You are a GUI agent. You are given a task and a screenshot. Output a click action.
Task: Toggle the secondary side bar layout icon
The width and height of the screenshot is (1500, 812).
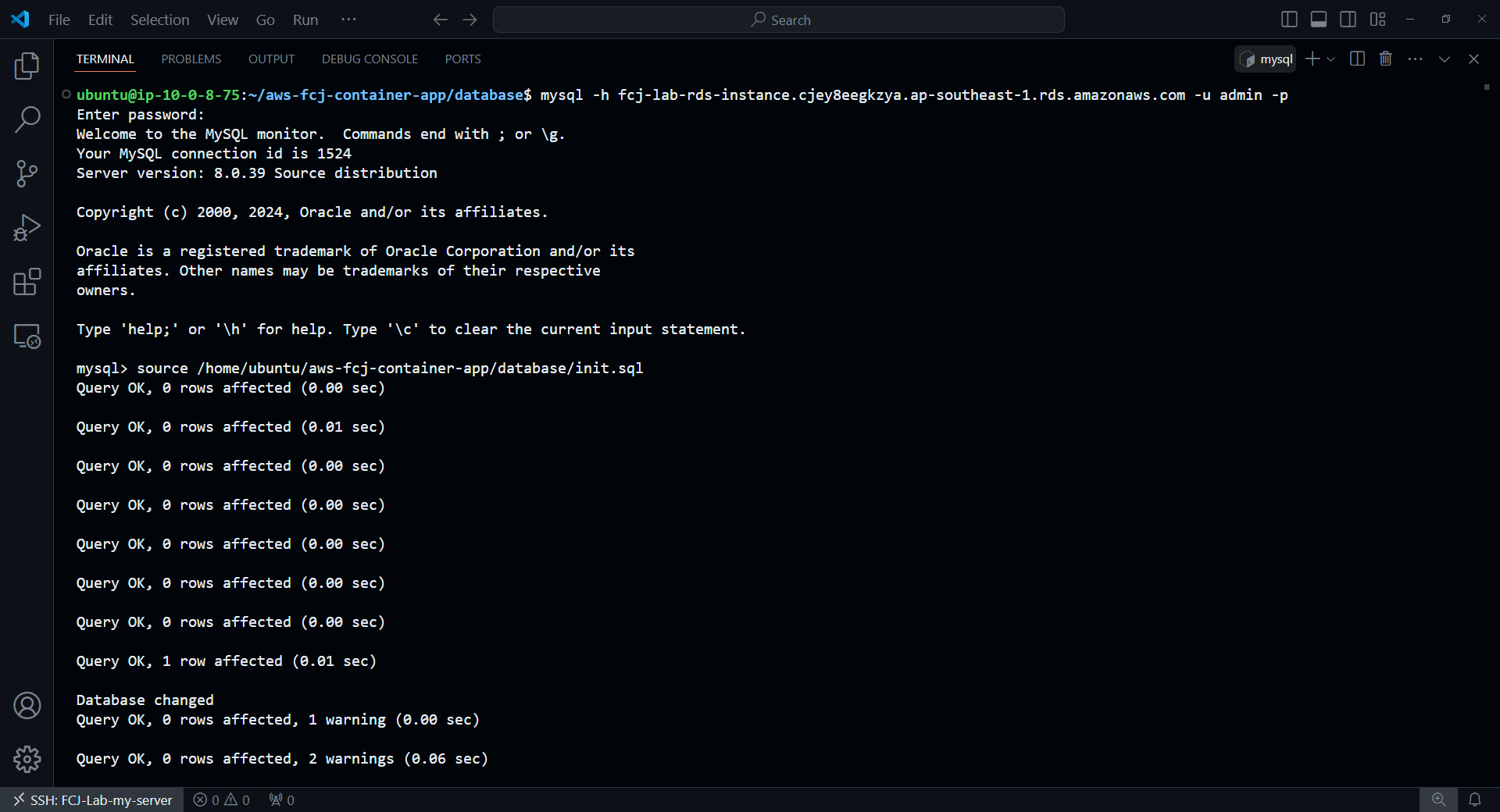tap(1348, 20)
